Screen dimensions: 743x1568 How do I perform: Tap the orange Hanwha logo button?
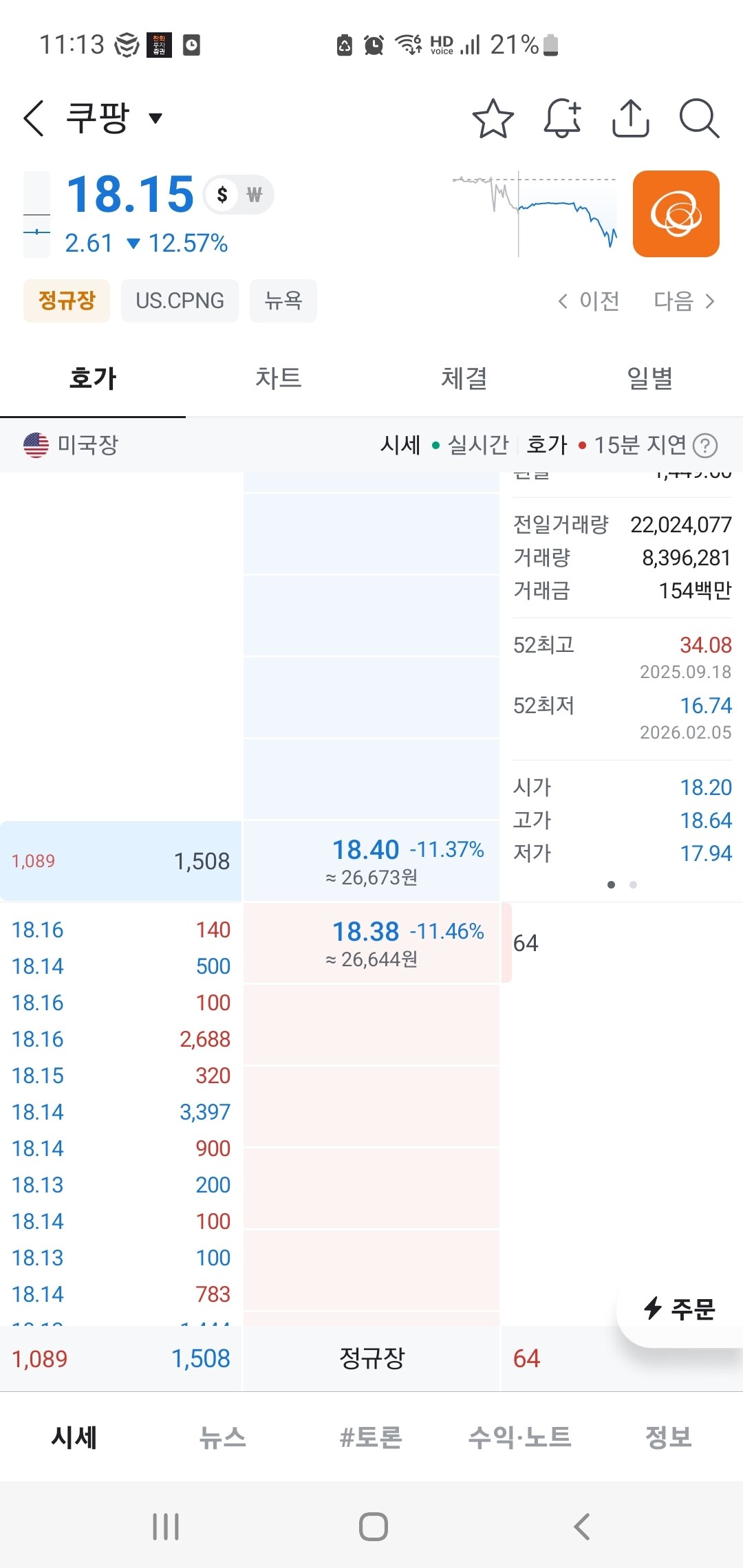click(x=676, y=214)
